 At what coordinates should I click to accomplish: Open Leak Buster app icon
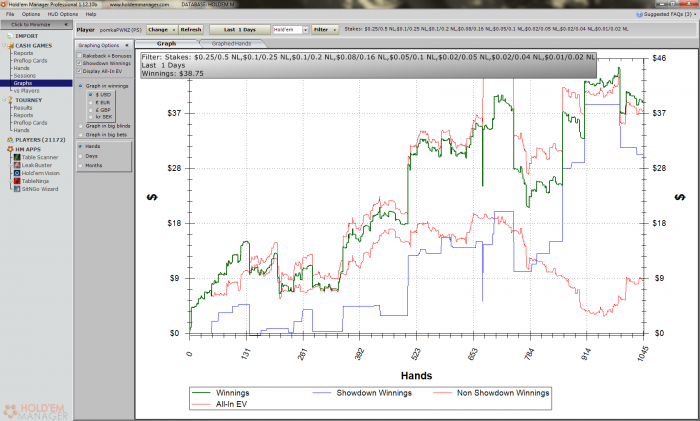17,165
